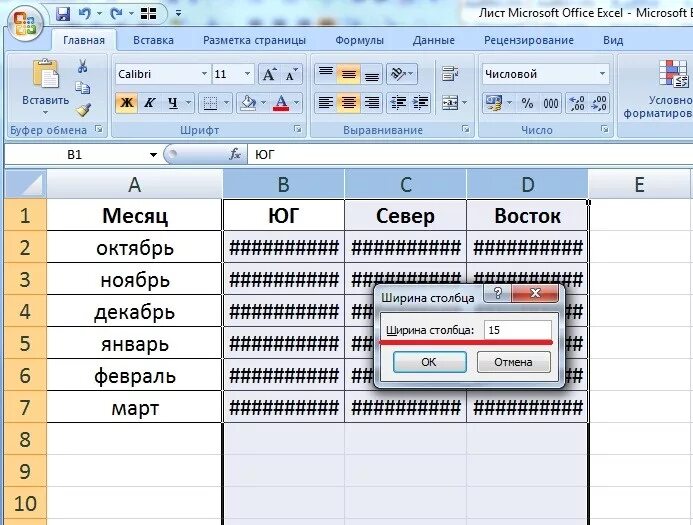Align cell content to the bottom

(x=372, y=74)
